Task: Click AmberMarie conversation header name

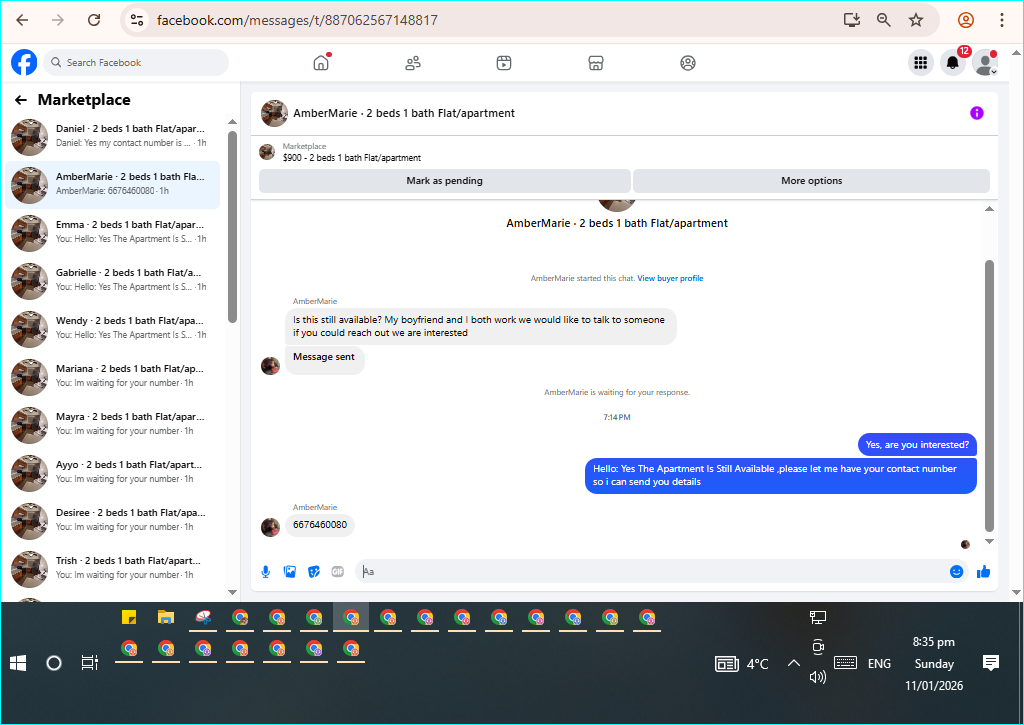Action: tap(404, 113)
